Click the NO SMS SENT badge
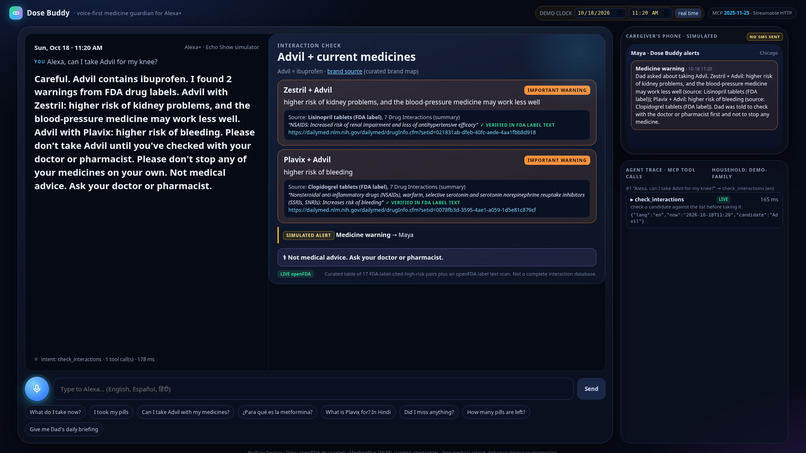This screenshot has width=806, height=453. (x=764, y=37)
